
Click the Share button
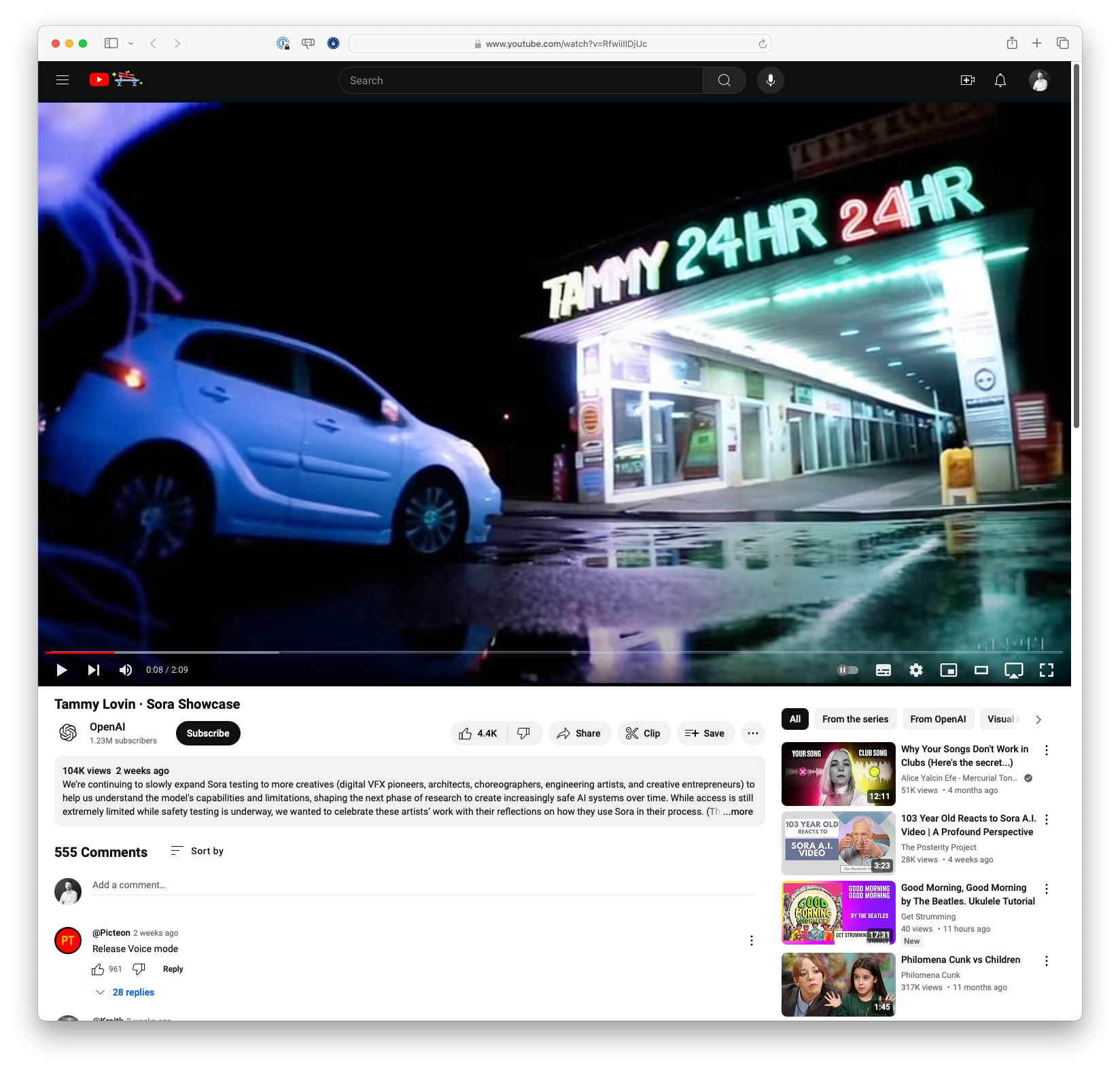tap(579, 733)
